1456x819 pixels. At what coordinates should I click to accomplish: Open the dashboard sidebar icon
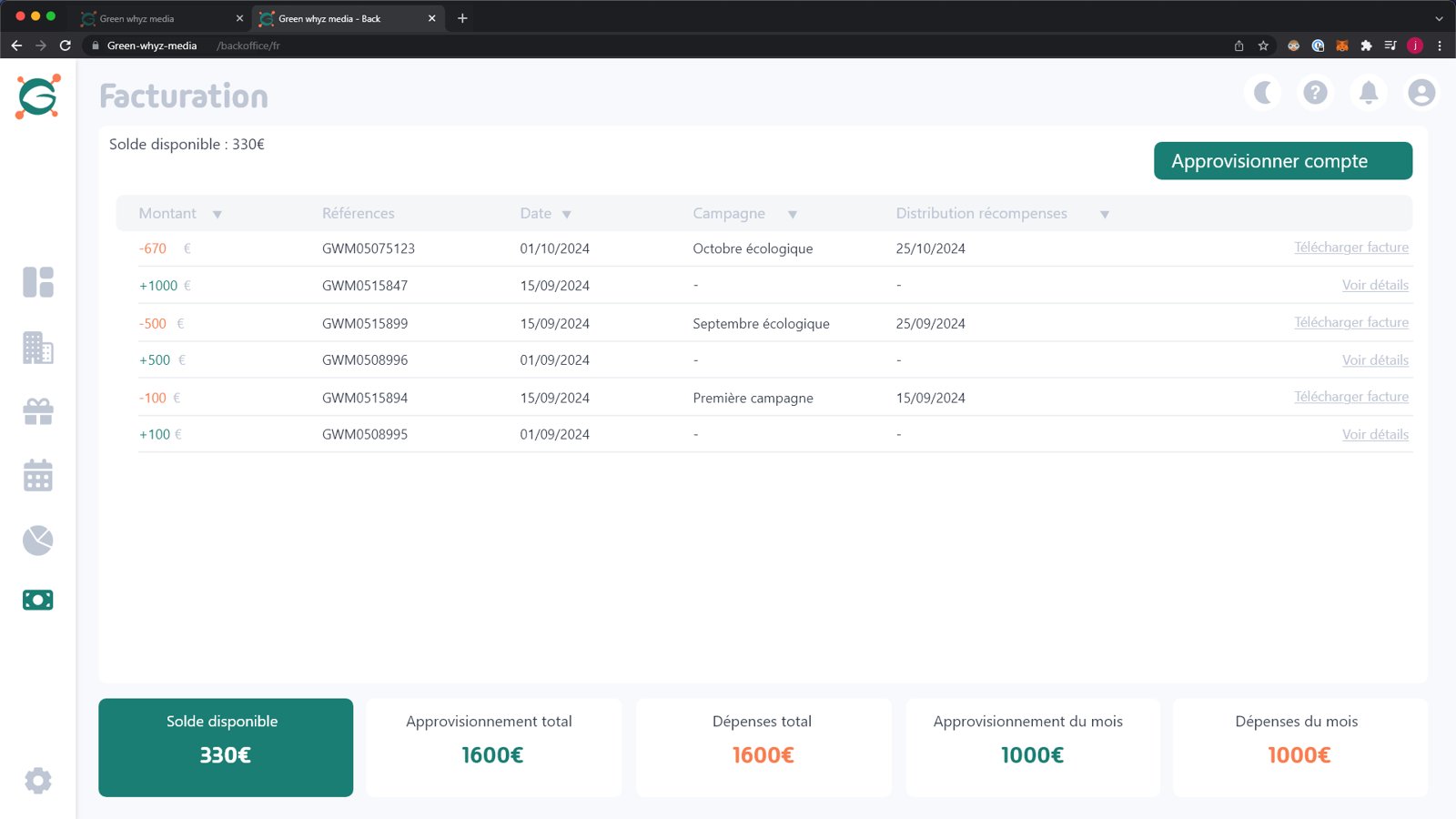(38, 282)
